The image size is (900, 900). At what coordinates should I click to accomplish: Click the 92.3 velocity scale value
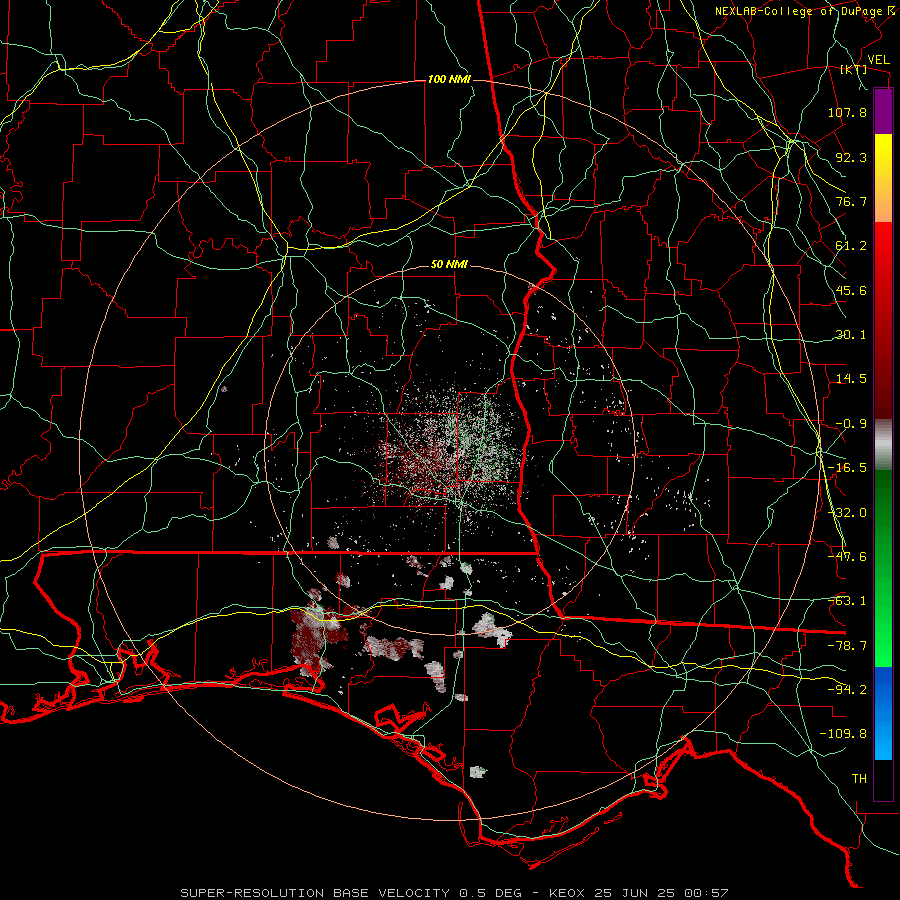coord(851,157)
